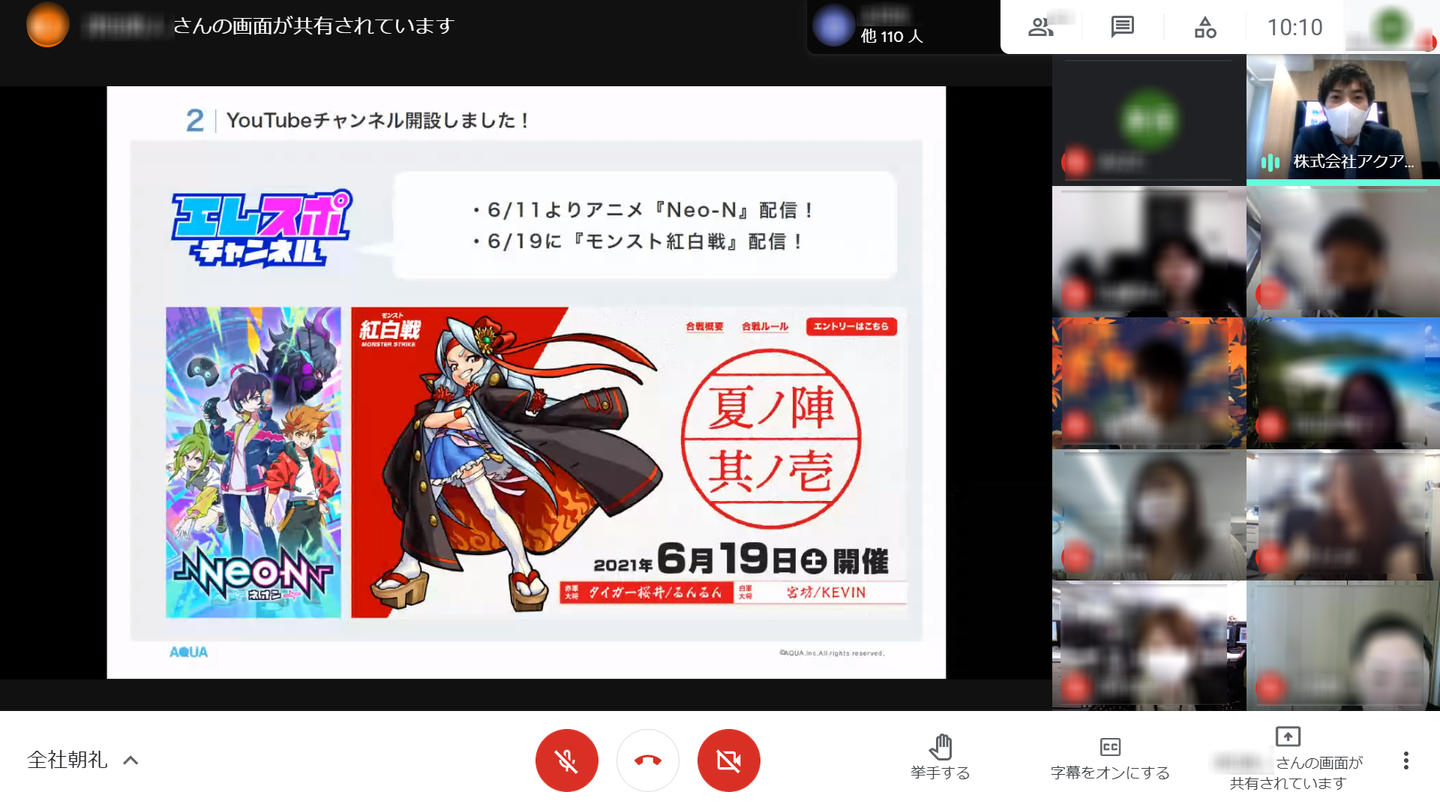Click the slide title YouTubeチャンネル開設しました！

coord(378,121)
